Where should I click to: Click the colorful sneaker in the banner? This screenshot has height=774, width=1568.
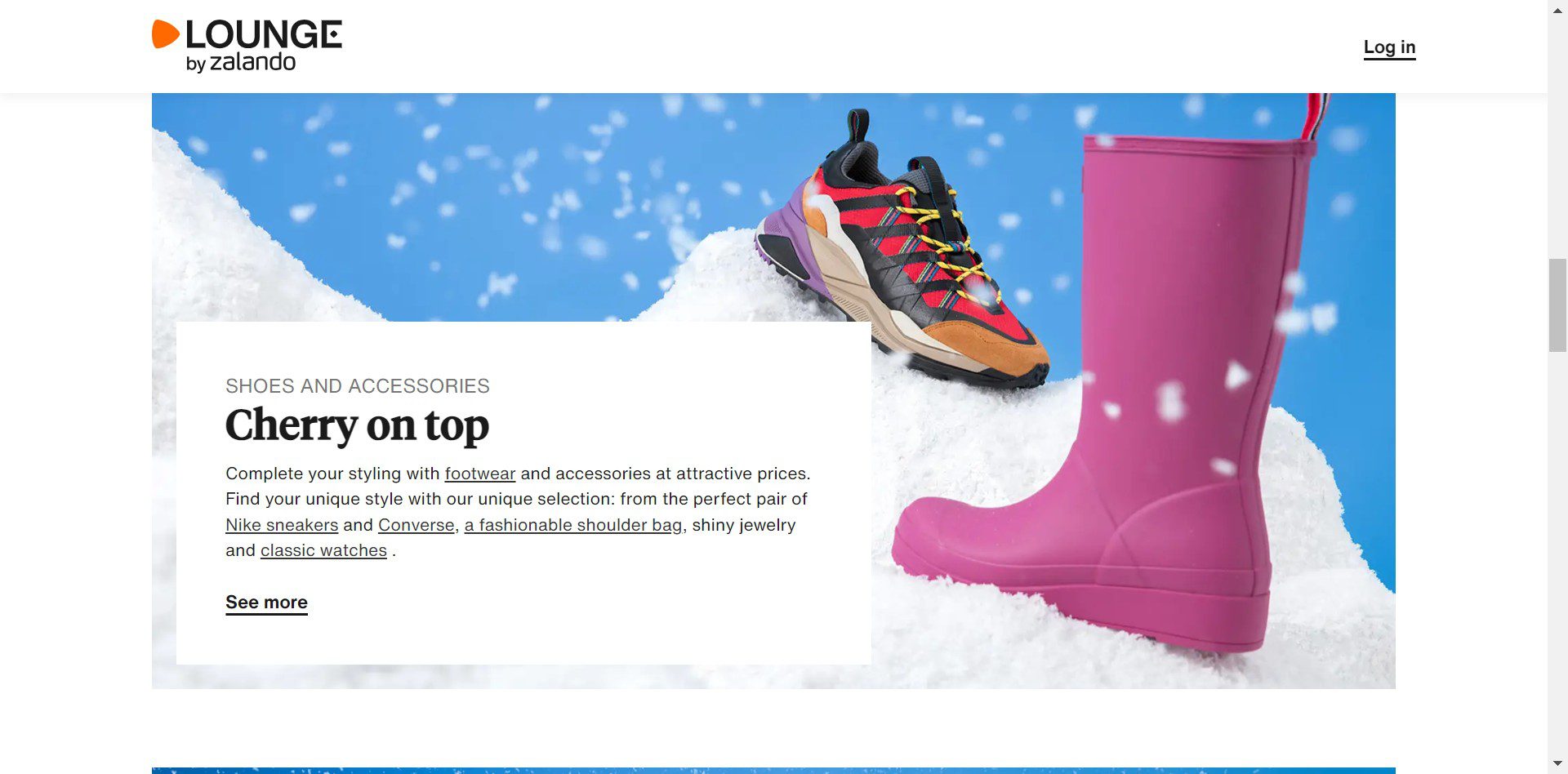902,249
